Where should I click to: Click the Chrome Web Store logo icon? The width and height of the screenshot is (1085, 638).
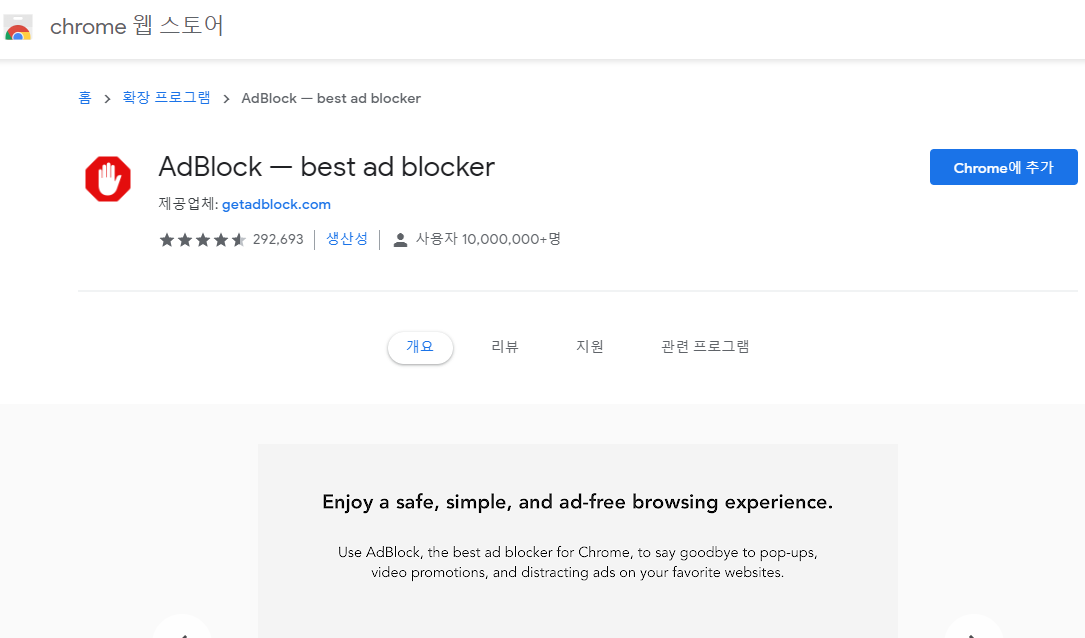pyautogui.click(x=18, y=28)
